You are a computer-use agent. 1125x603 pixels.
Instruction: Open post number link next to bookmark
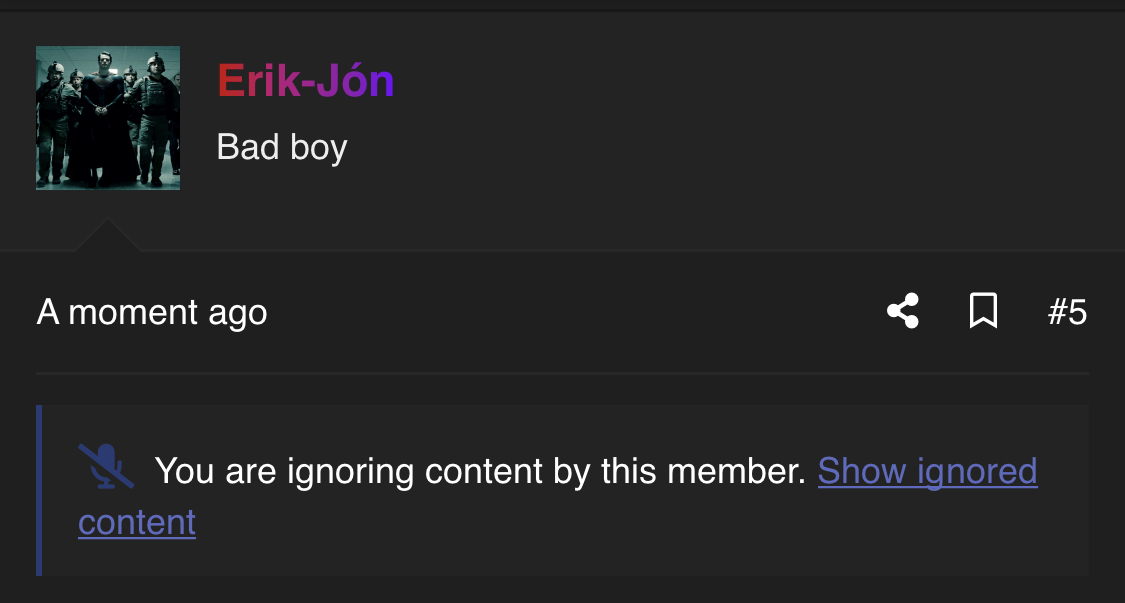coord(1067,312)
